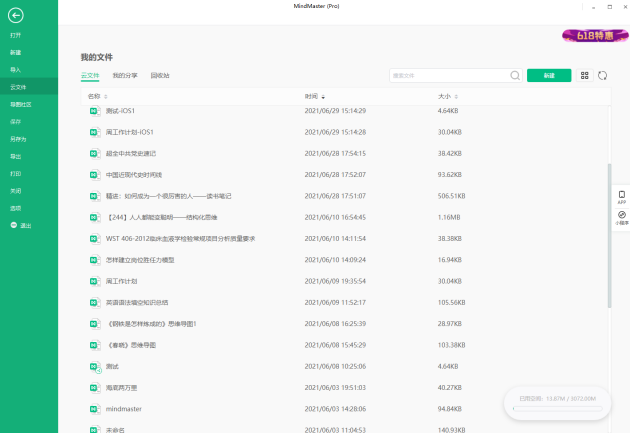This screenshot has height=433, width=630.
Task: Click the storage usage progress bar
Action: 558,408
